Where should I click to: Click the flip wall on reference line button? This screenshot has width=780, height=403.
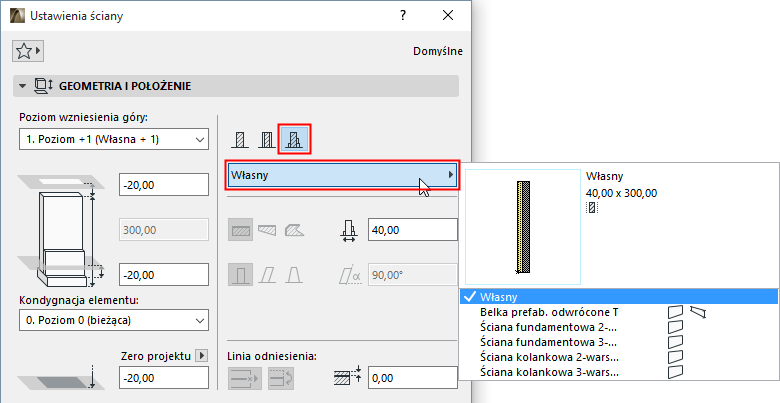[x=282, y=378]
